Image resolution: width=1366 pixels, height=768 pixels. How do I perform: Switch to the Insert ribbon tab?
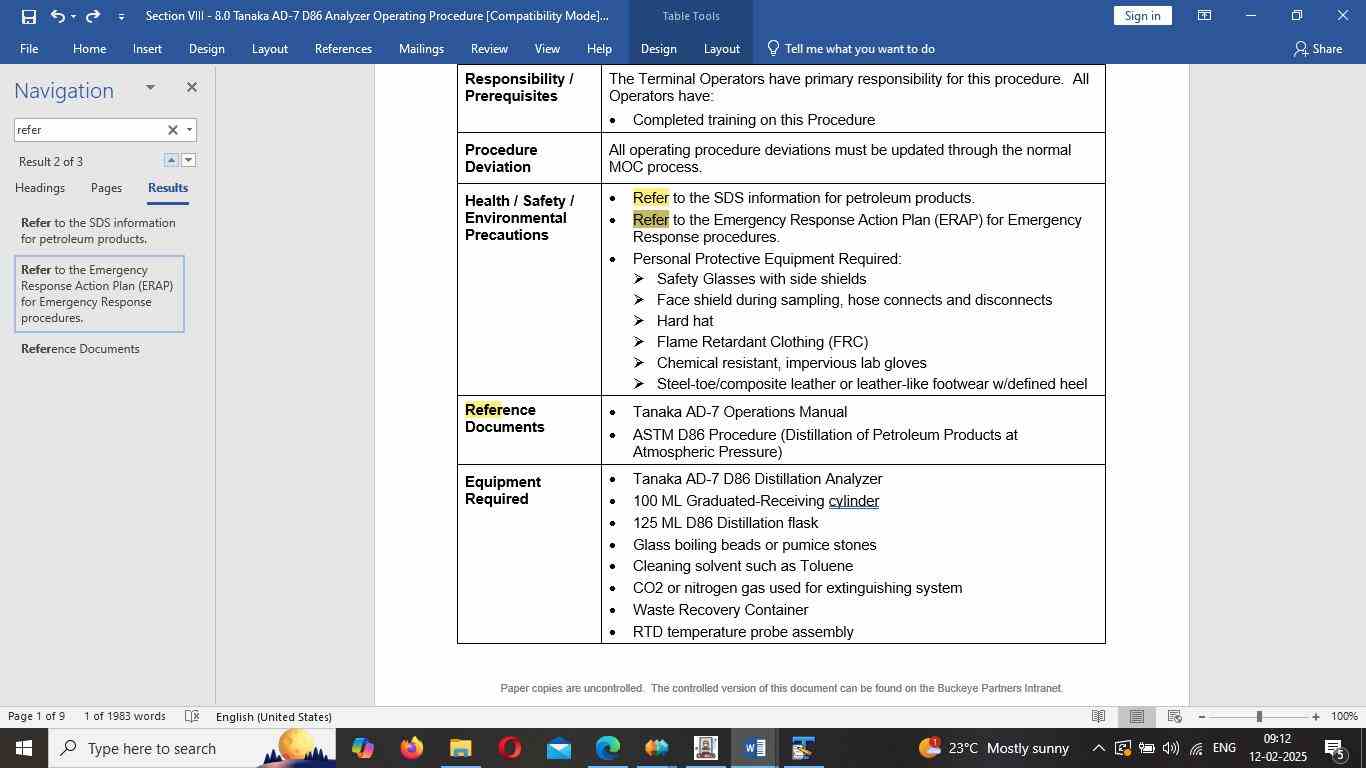point(147,48)
